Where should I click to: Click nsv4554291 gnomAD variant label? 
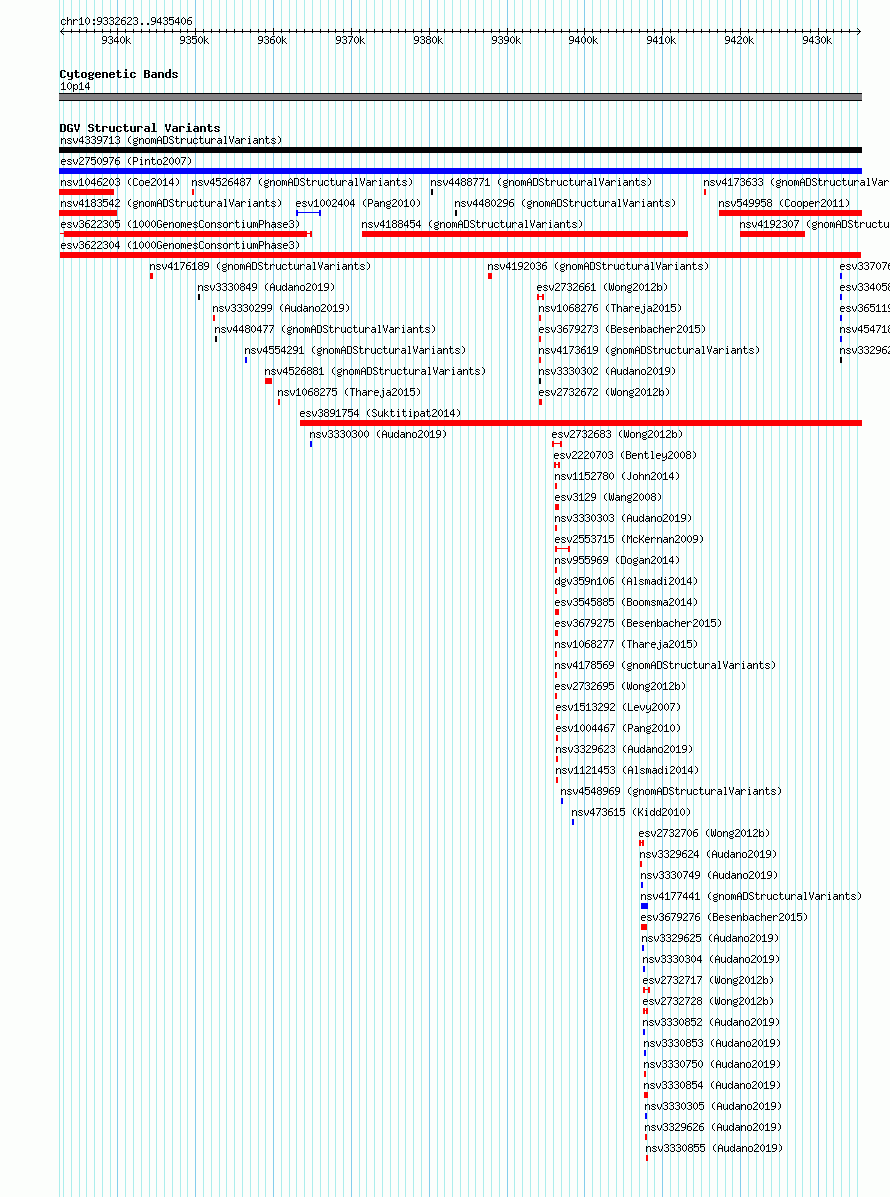point(355,350)
